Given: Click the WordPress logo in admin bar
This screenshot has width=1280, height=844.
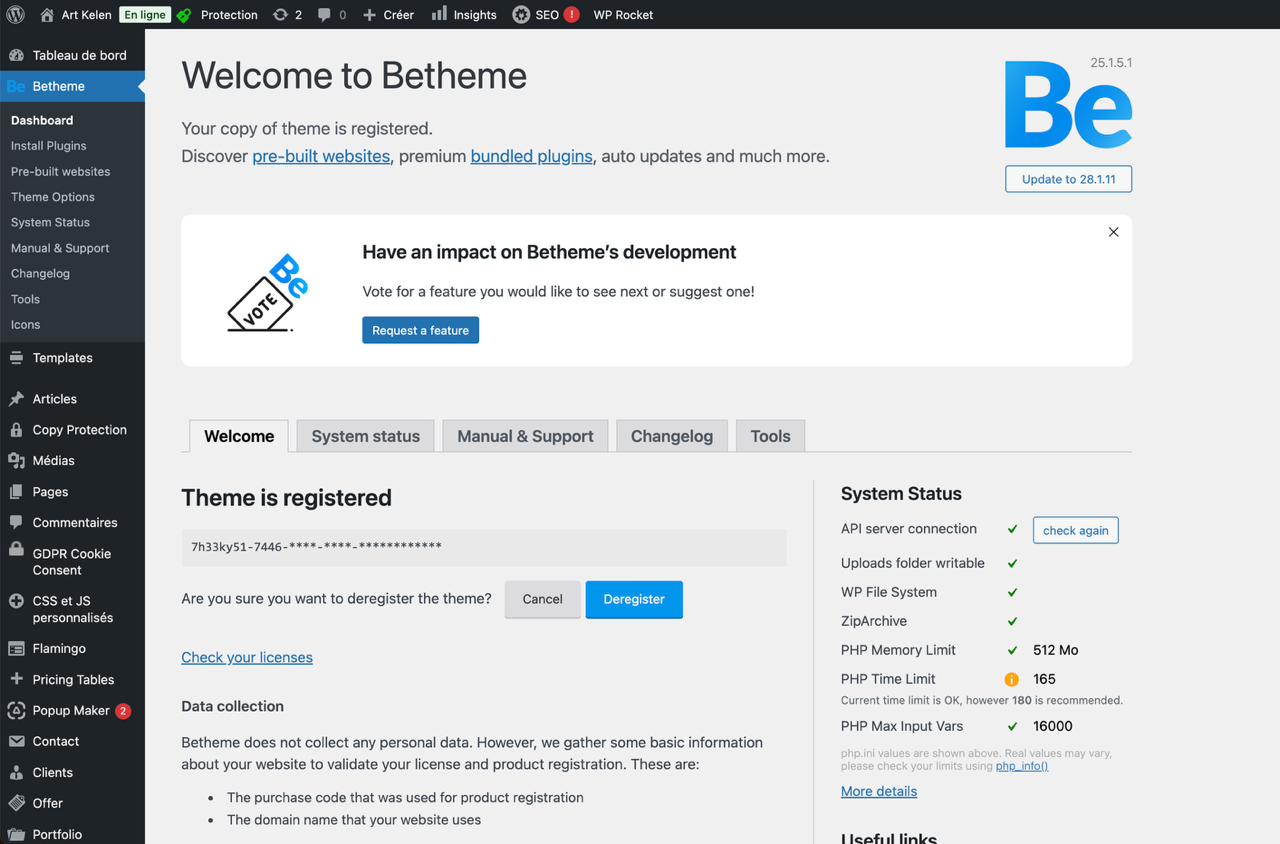Looking at the screenshot, I should click(16, 15).
